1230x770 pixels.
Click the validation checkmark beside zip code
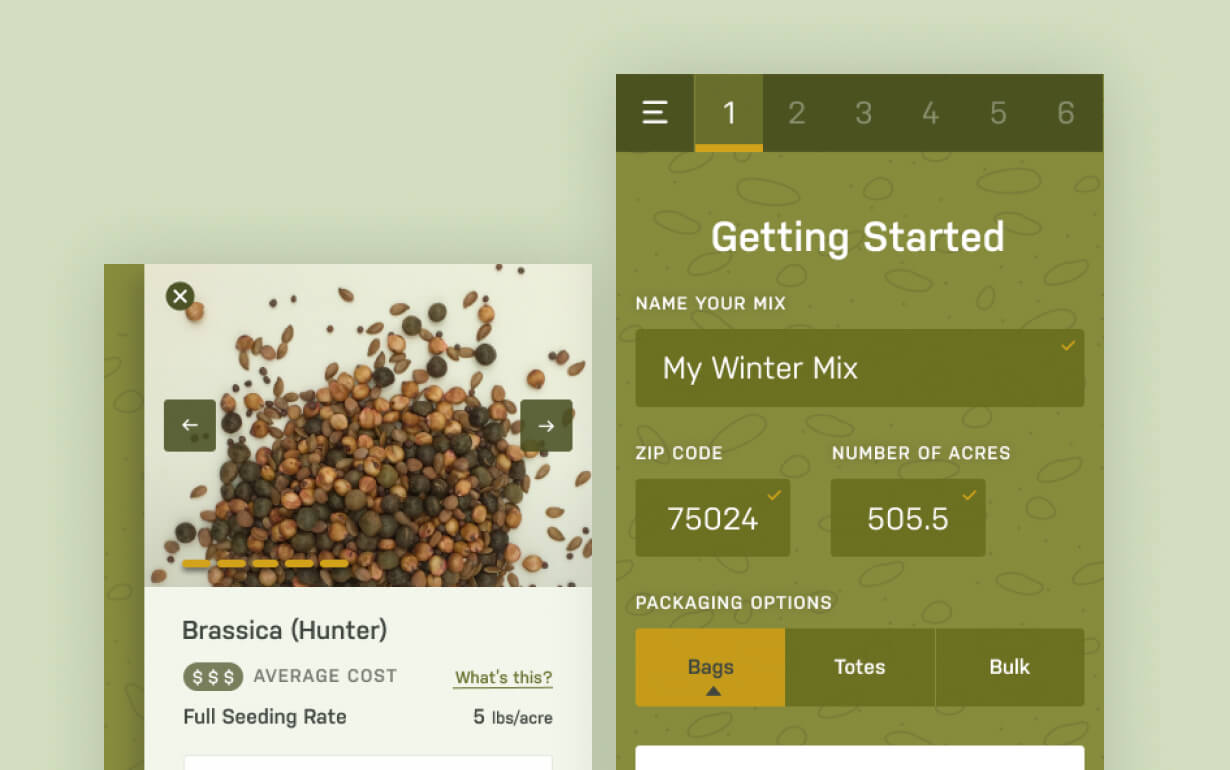point(773,494)
